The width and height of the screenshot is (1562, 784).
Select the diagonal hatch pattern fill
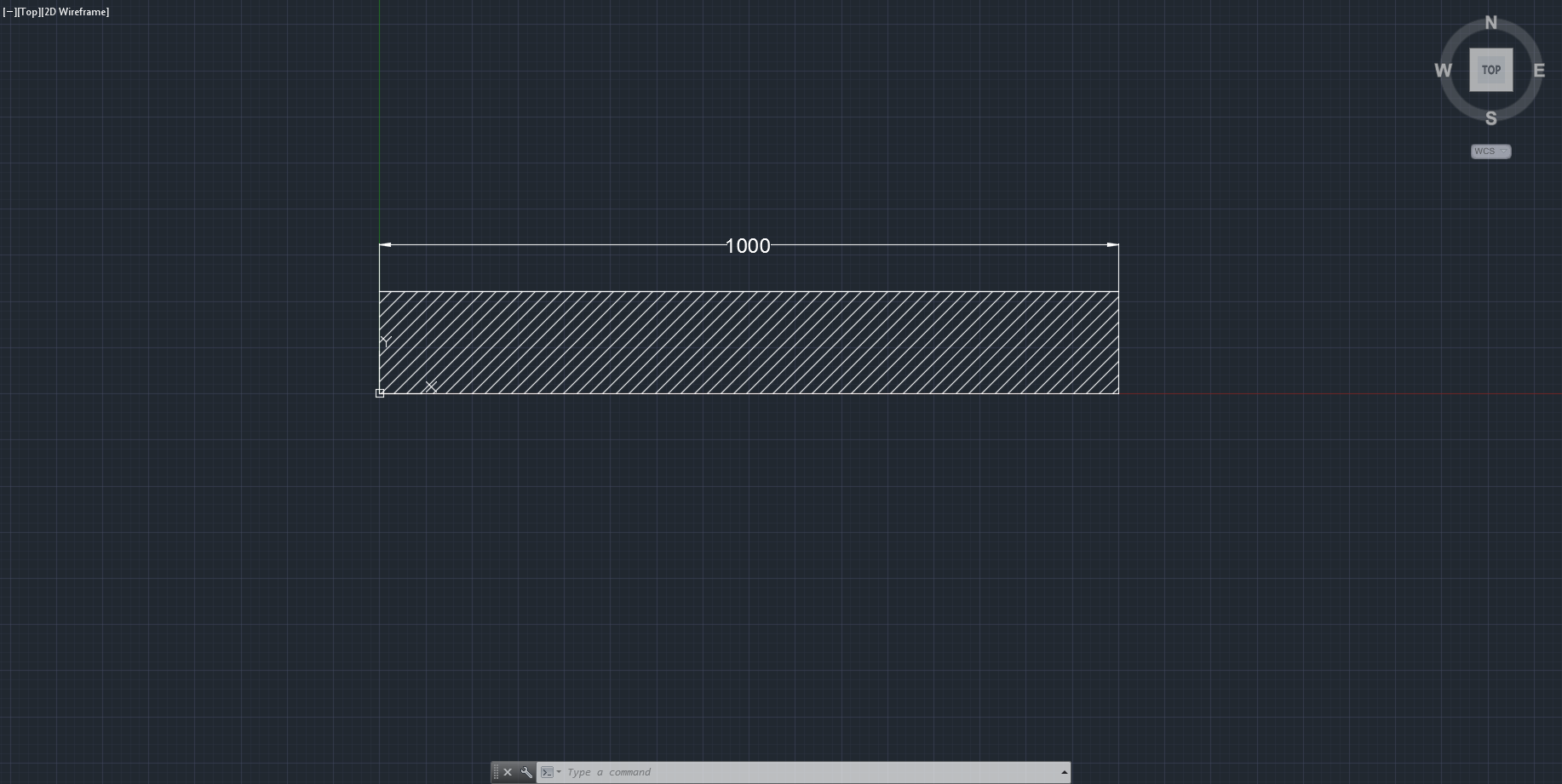[749, 342]
